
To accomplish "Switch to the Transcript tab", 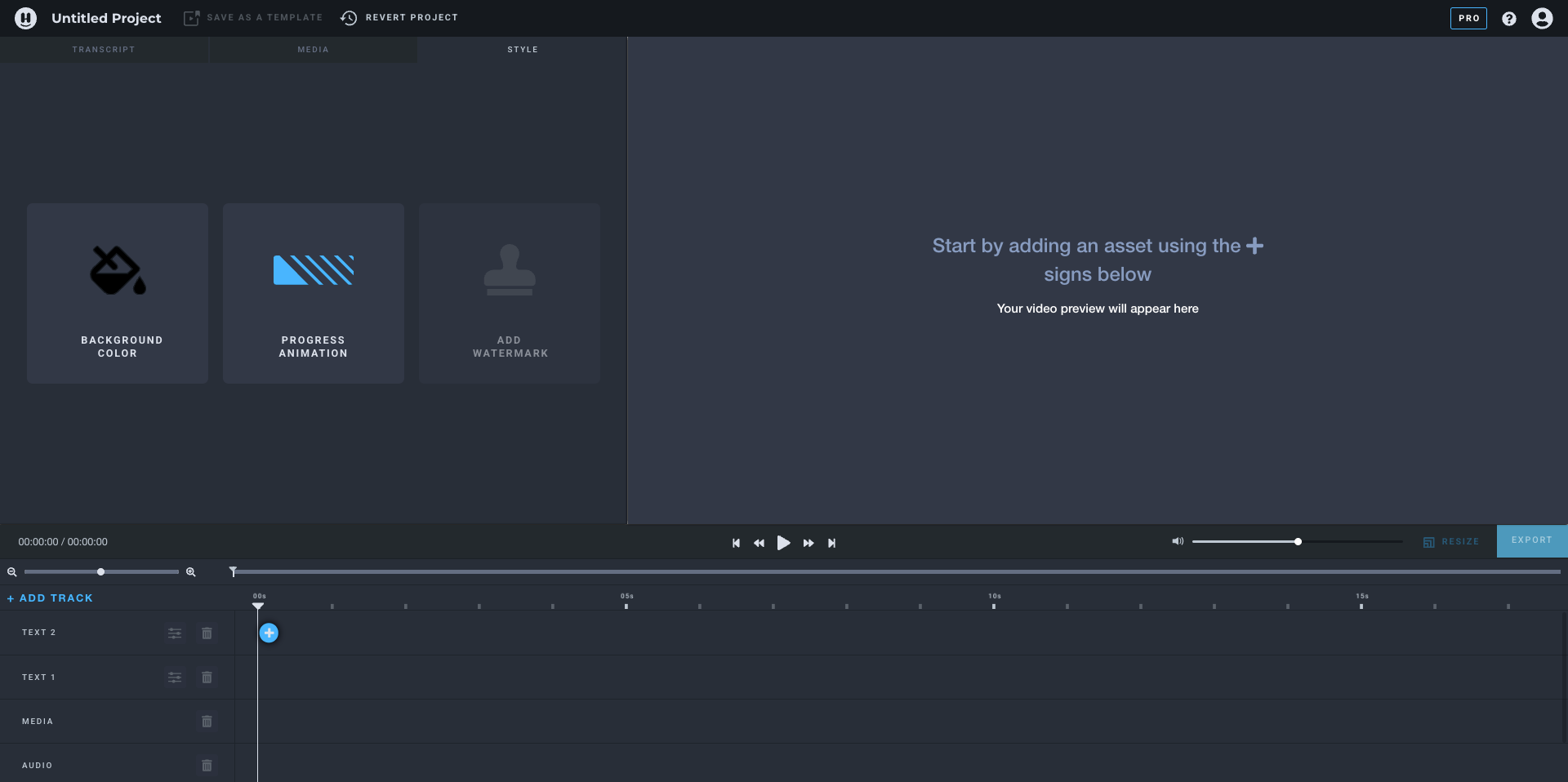I will pyautogui.click(x=104, y=50).
